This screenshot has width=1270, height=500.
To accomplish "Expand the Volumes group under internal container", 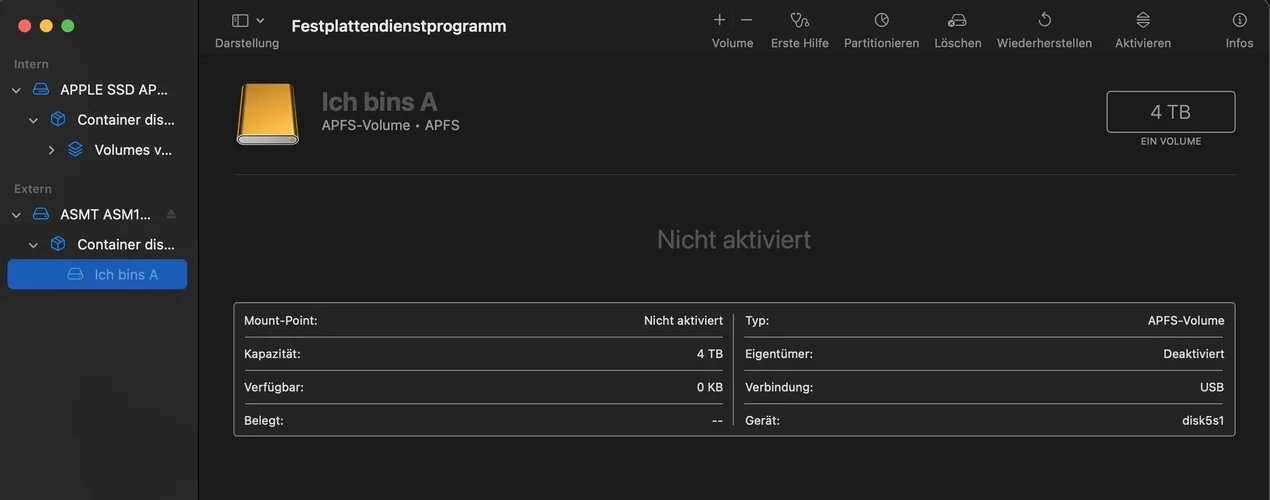I will click(x=51, y=150).
